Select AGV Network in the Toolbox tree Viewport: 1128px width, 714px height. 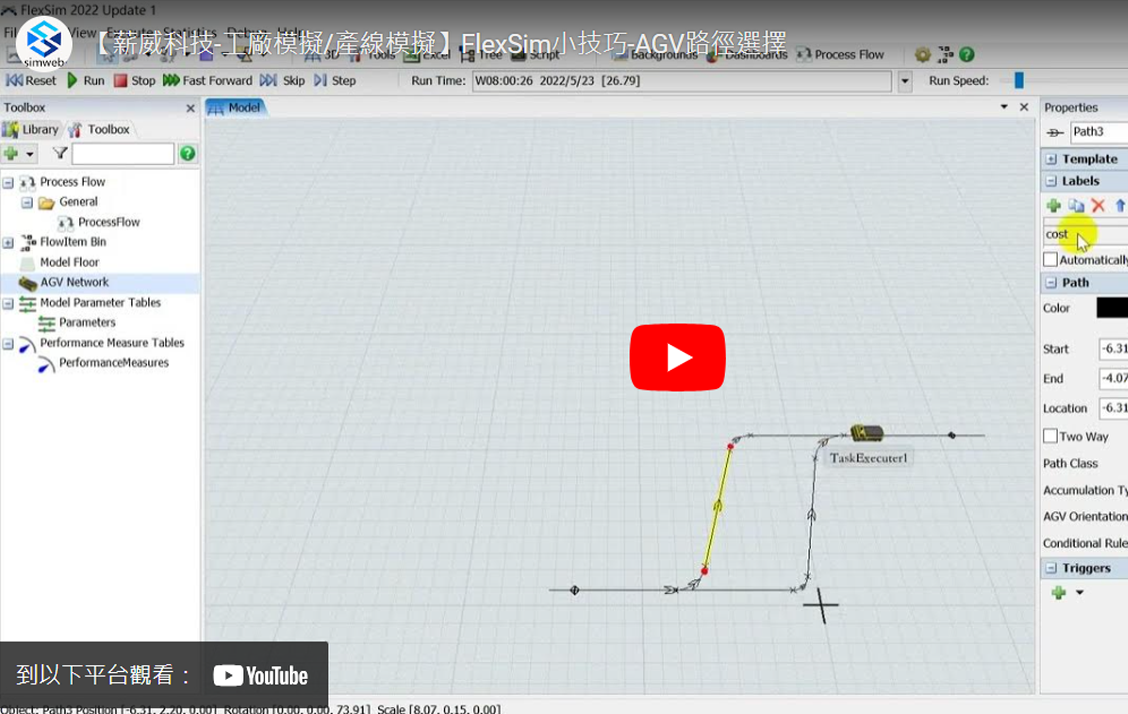(74, 282)
